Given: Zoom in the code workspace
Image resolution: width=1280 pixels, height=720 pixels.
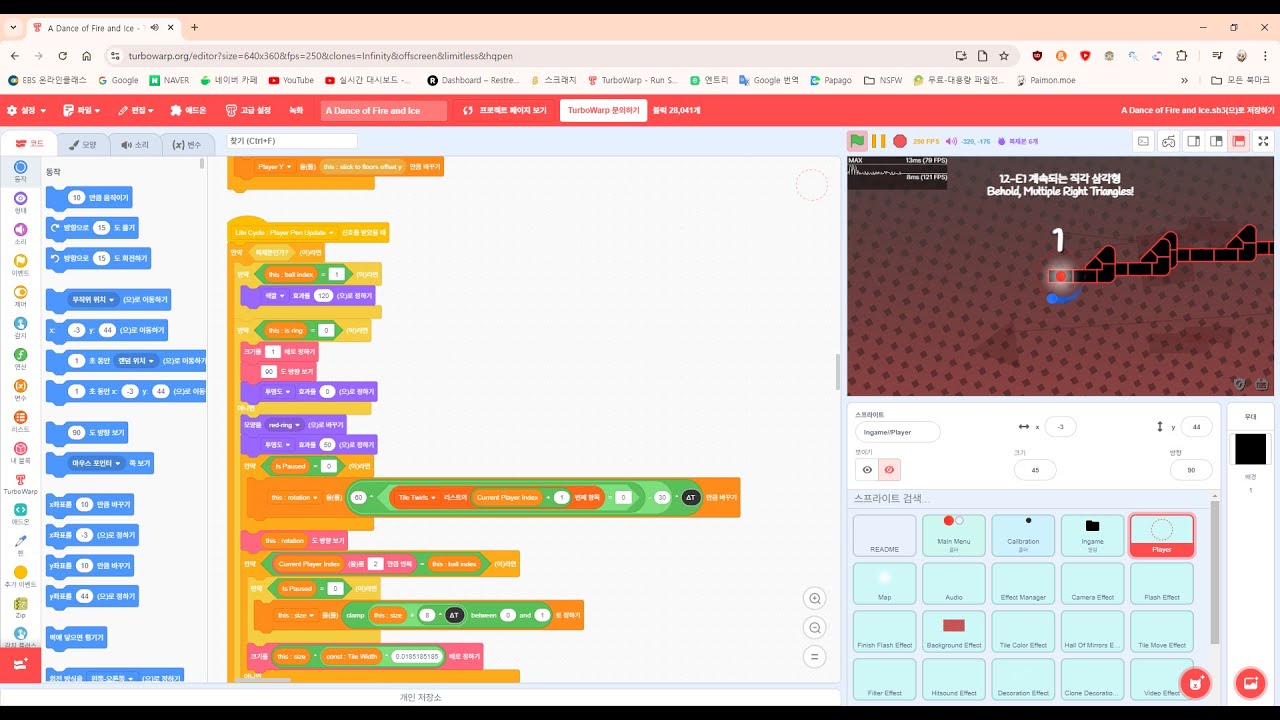Looking at the screenshot, I should pyautogui.click(x=815, y=599).
